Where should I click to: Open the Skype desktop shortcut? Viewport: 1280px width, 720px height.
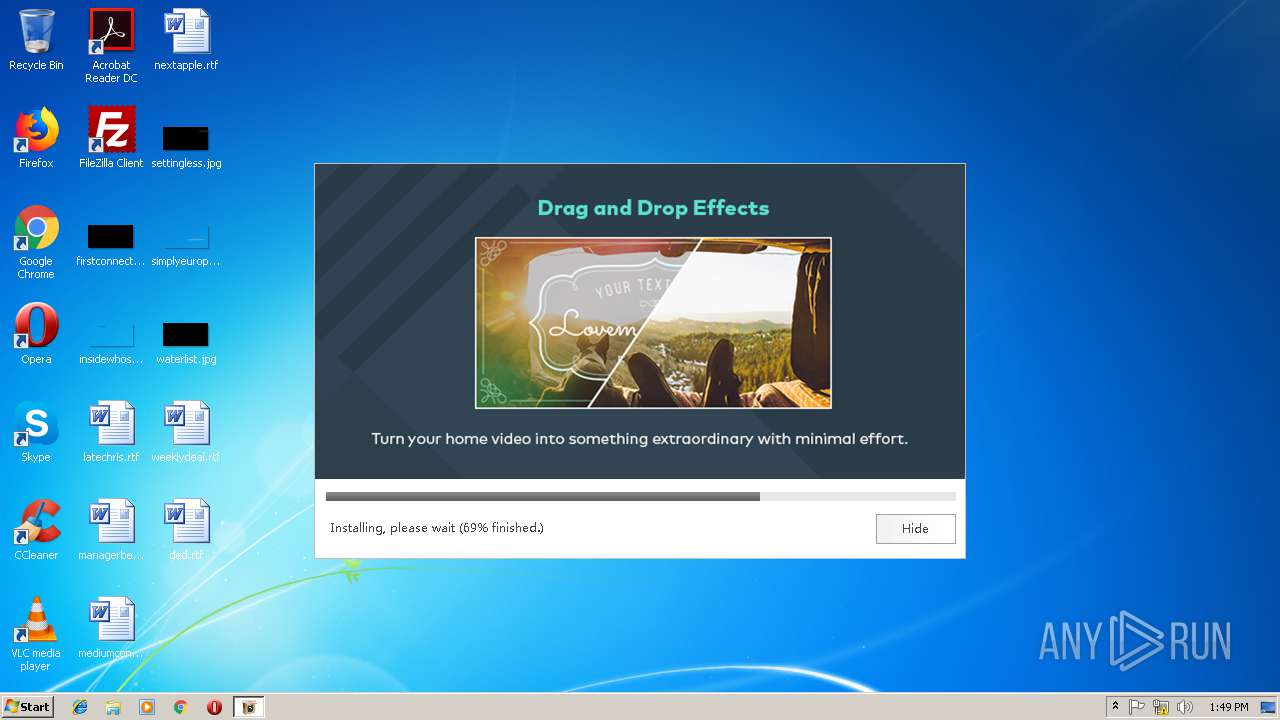(x=36, y=432)
